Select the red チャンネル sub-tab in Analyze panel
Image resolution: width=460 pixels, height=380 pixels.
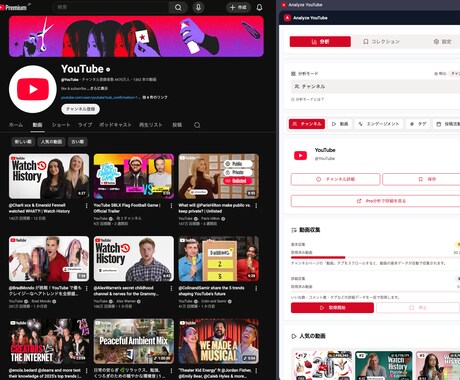[307, 124]
